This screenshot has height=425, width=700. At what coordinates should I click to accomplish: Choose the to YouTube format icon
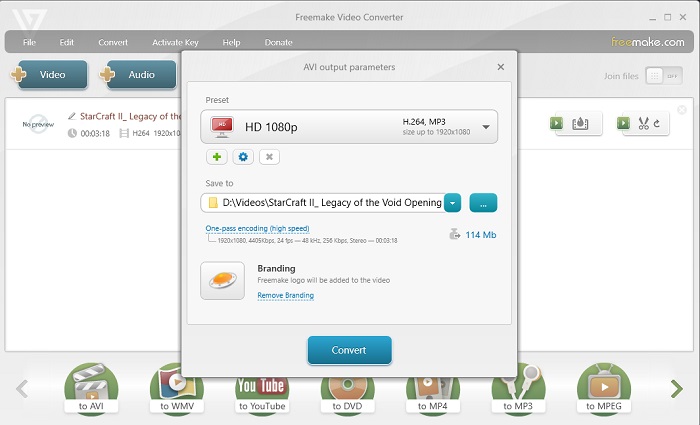coord(262,395)
